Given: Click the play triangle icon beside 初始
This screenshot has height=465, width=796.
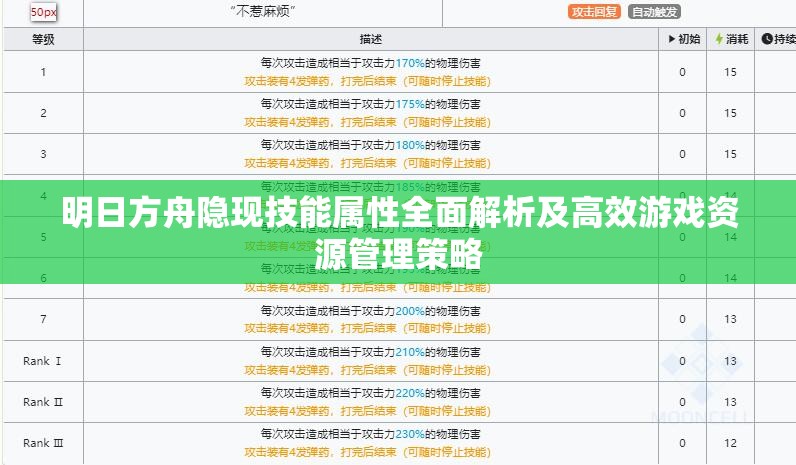Looking at the screenshot, I should pyautogui.click(x=672, y=39).
